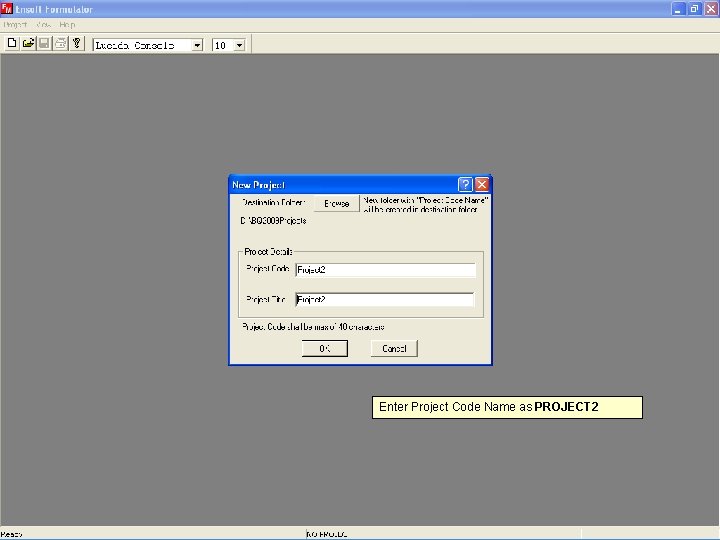Open the Help menu
Viewport: 720px width, 540px height.
pyautogui.click(x=67, y=25)
